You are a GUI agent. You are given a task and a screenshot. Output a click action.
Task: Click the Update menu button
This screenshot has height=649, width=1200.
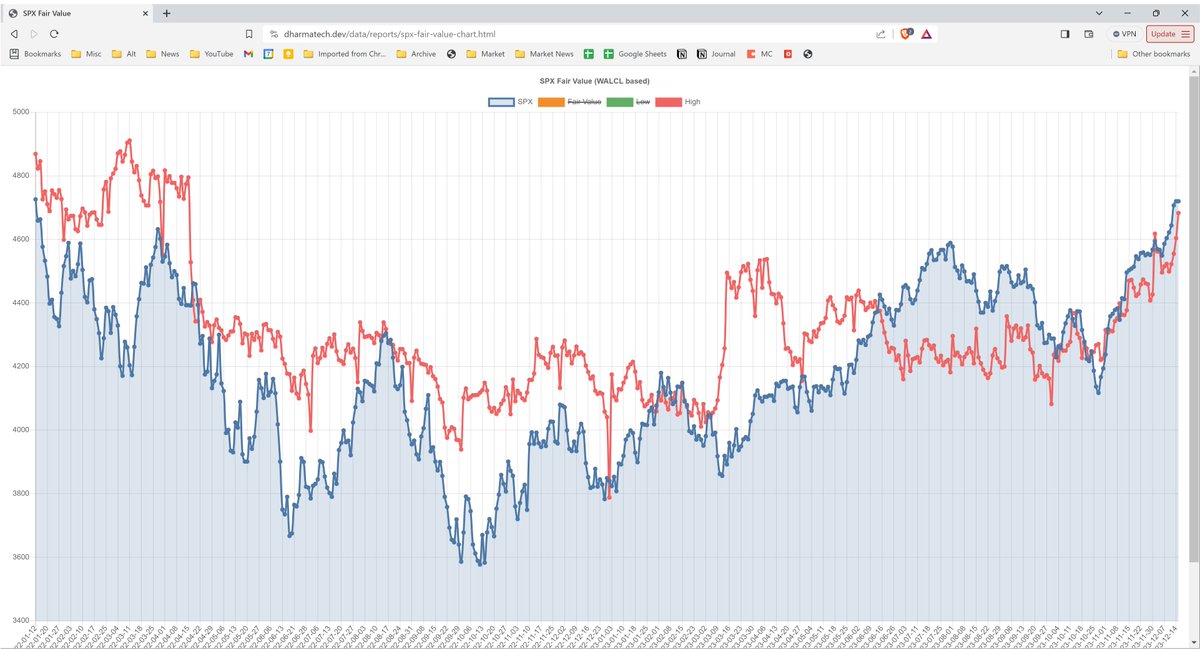point(1169,34)
